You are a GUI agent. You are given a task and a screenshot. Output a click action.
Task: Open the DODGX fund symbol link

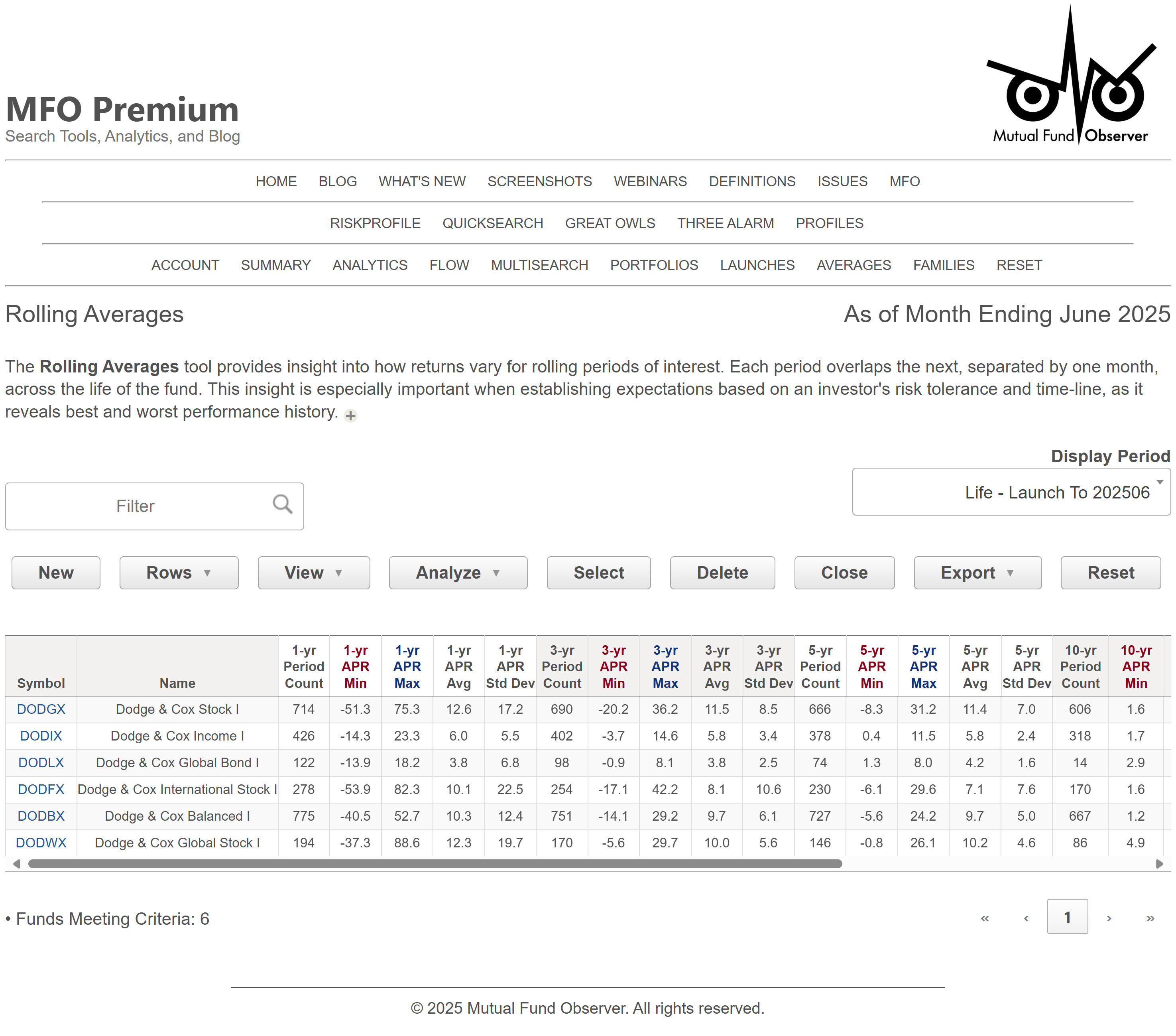41,709
